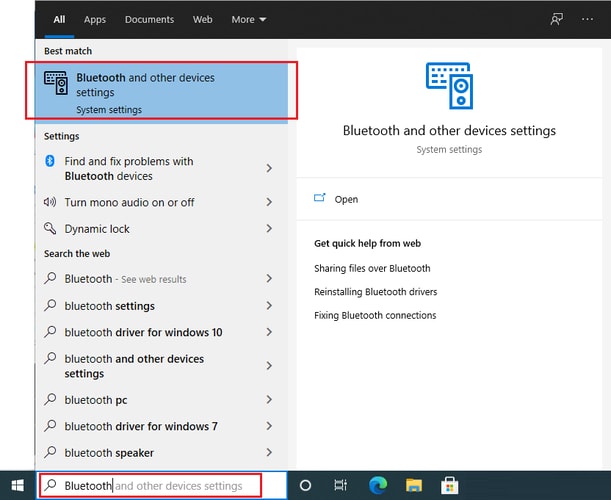
Task: Click the Bluetooth logo beside Find and fix problems
Action: [x=50, y=161]
